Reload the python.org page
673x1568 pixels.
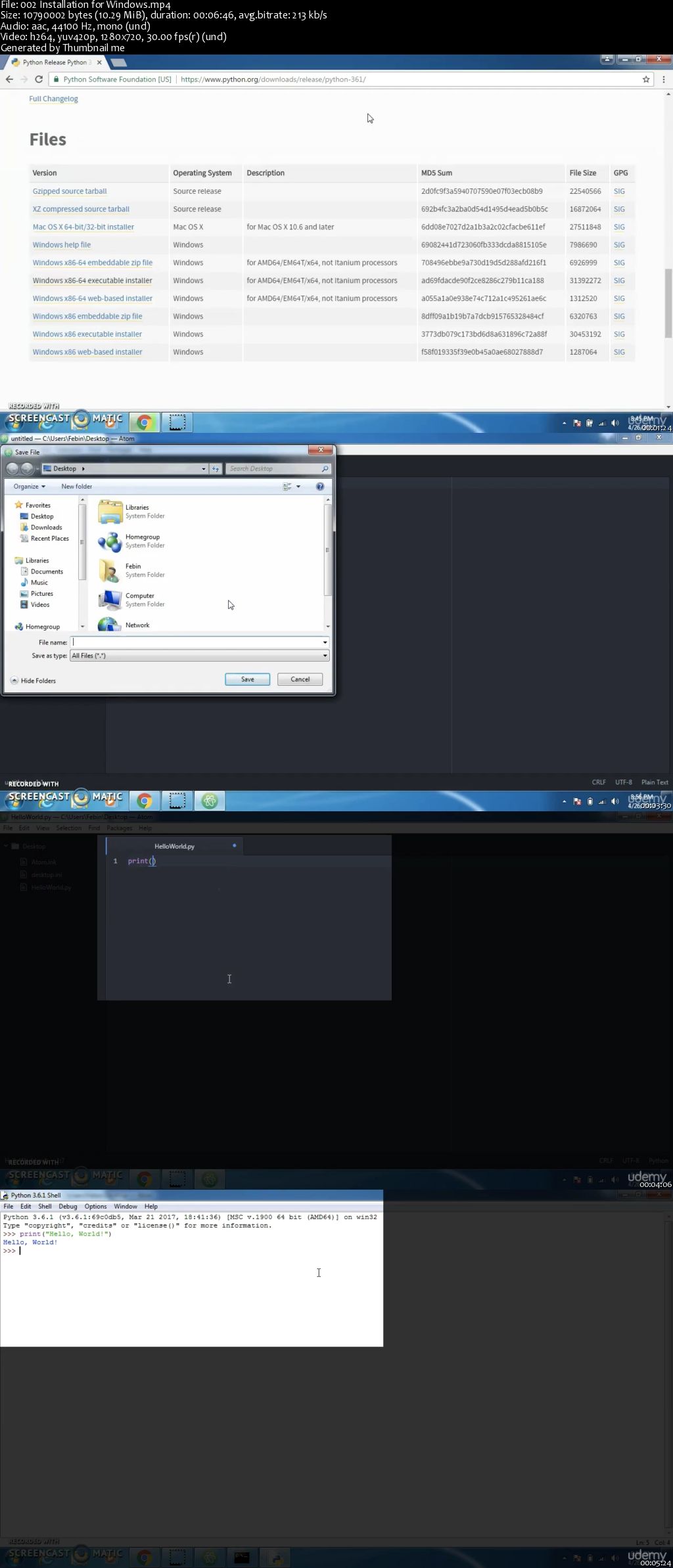tap(39, 79)
